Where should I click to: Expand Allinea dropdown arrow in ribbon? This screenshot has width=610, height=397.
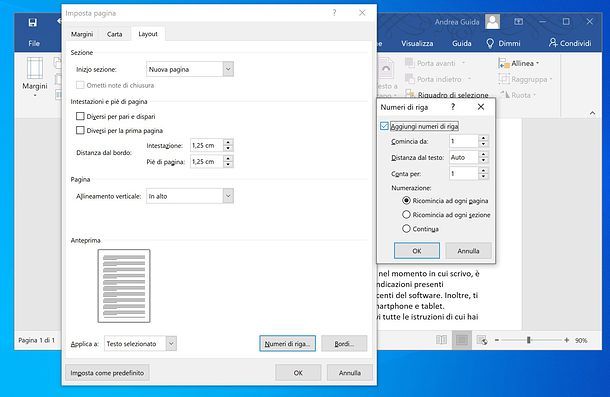click(537, 63)
